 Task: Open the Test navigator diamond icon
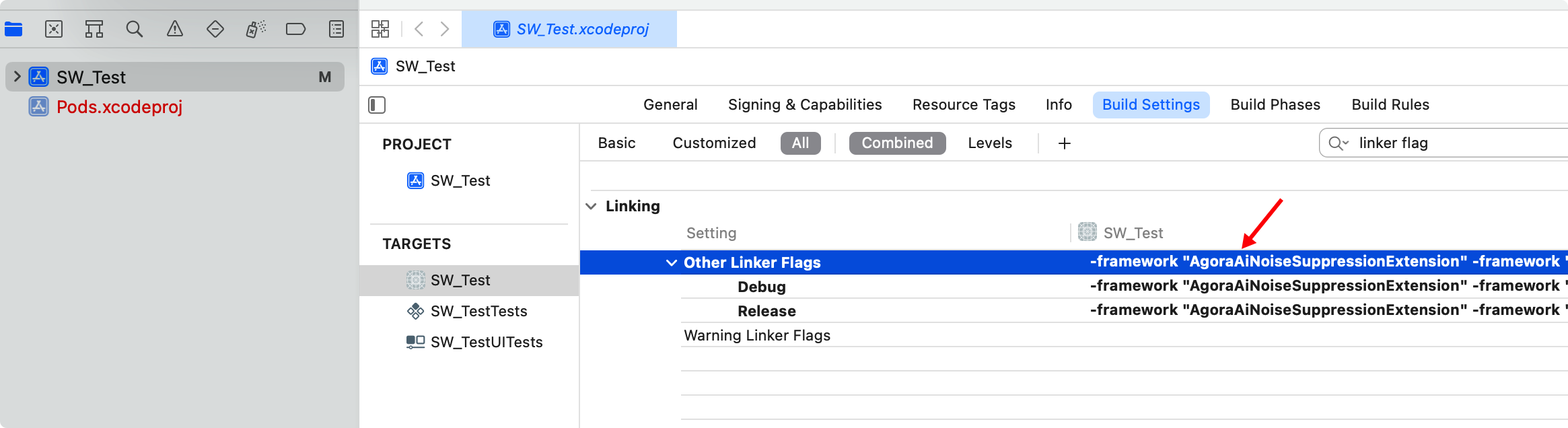[215, 29]
